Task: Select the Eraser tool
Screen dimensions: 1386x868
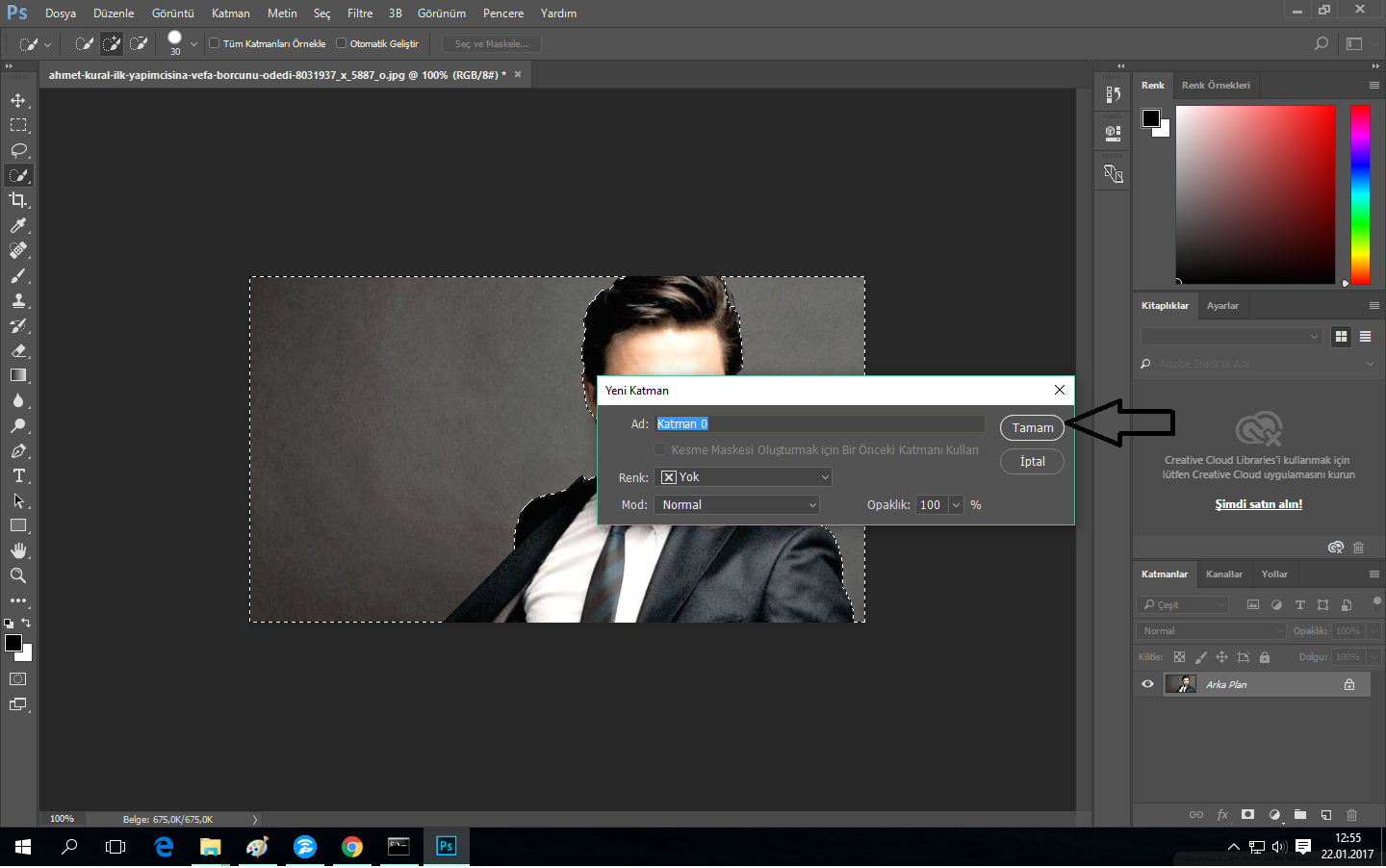Action: [18, 350]
